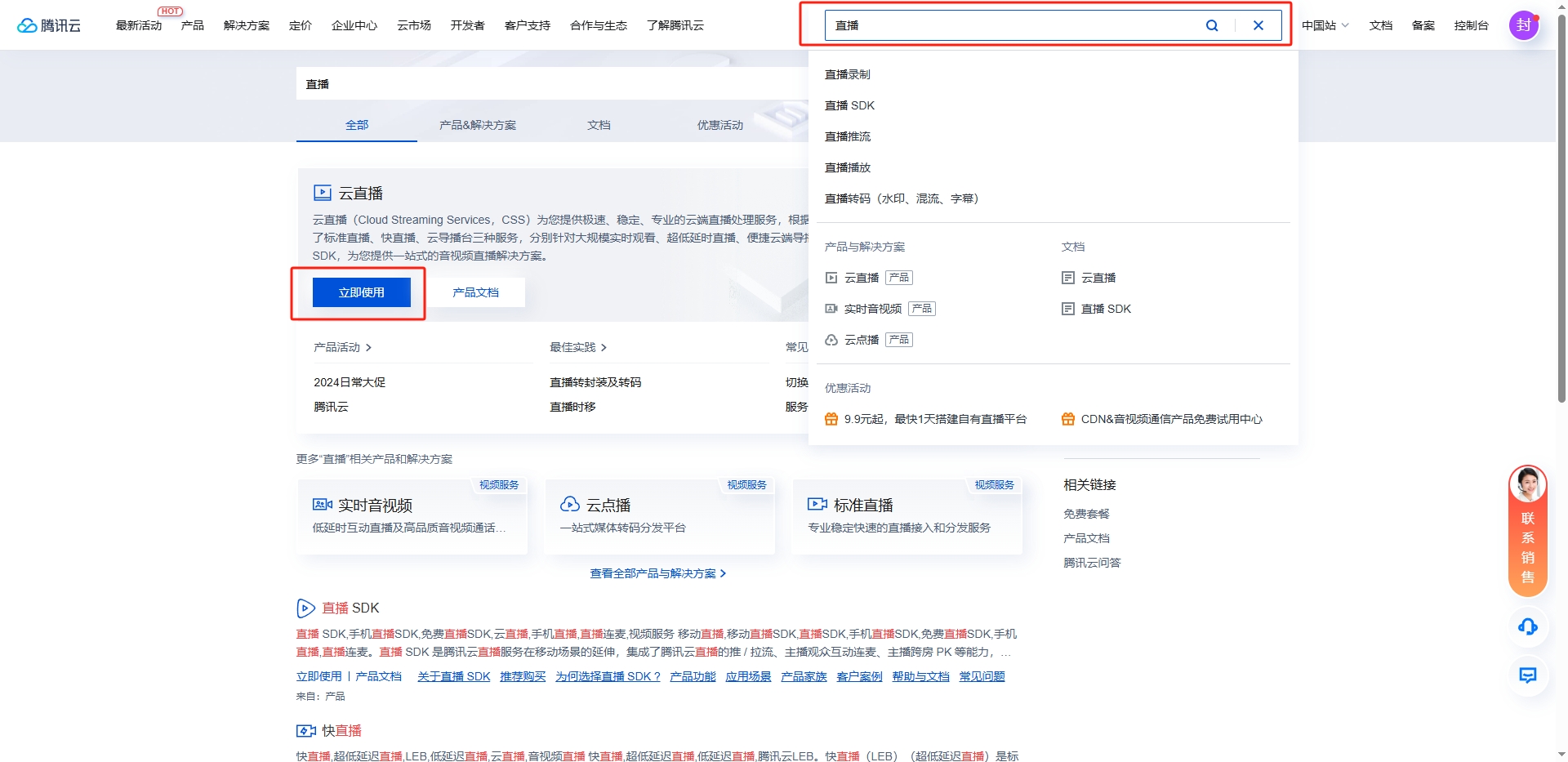Viewport: 1568px width, 762px height.
Task: Click the 云点播 cloud icon in suggestions
Action: (x=831, y=340)
